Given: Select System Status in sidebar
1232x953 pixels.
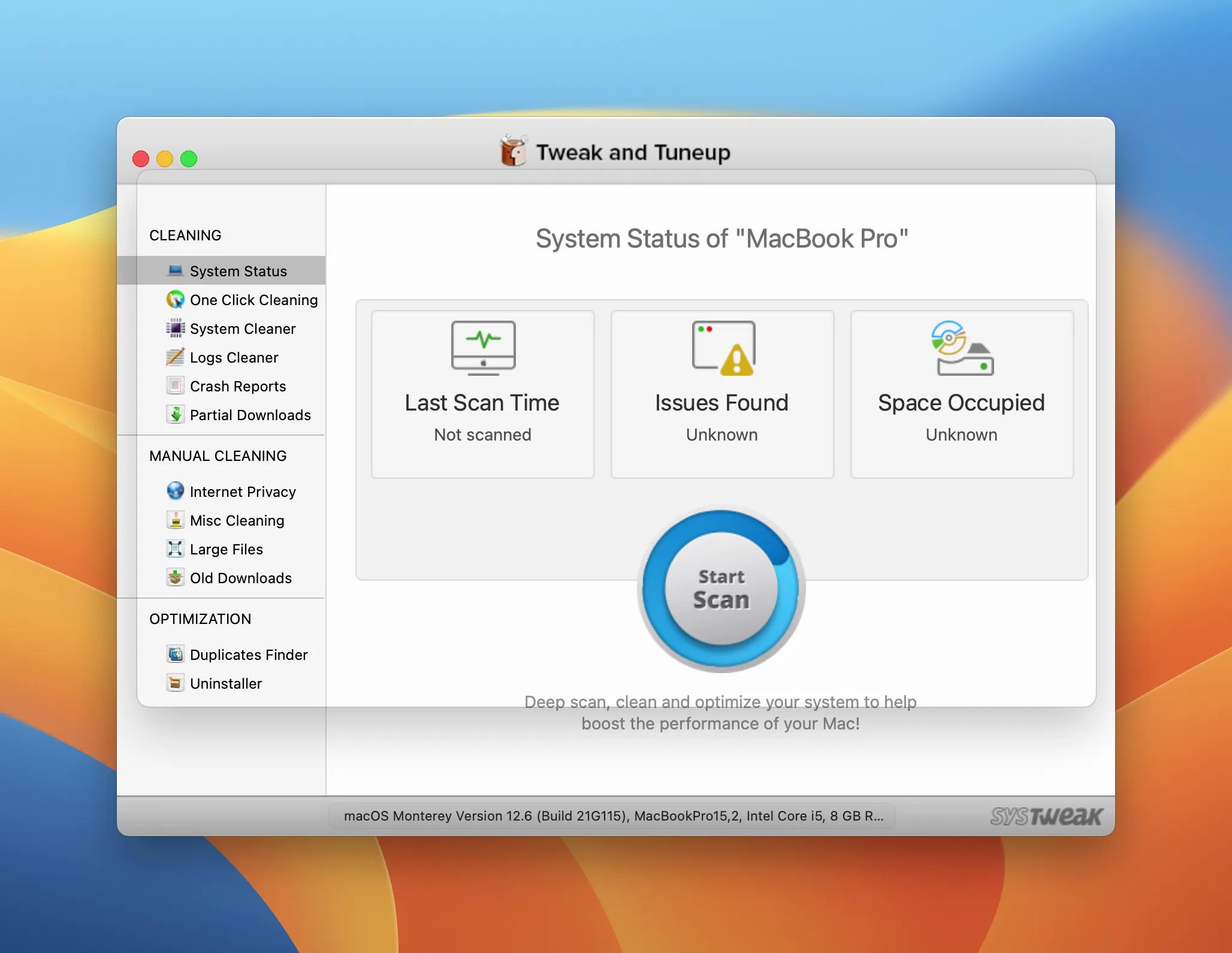Looking at the screenshot, I should [x=222, y=271].
